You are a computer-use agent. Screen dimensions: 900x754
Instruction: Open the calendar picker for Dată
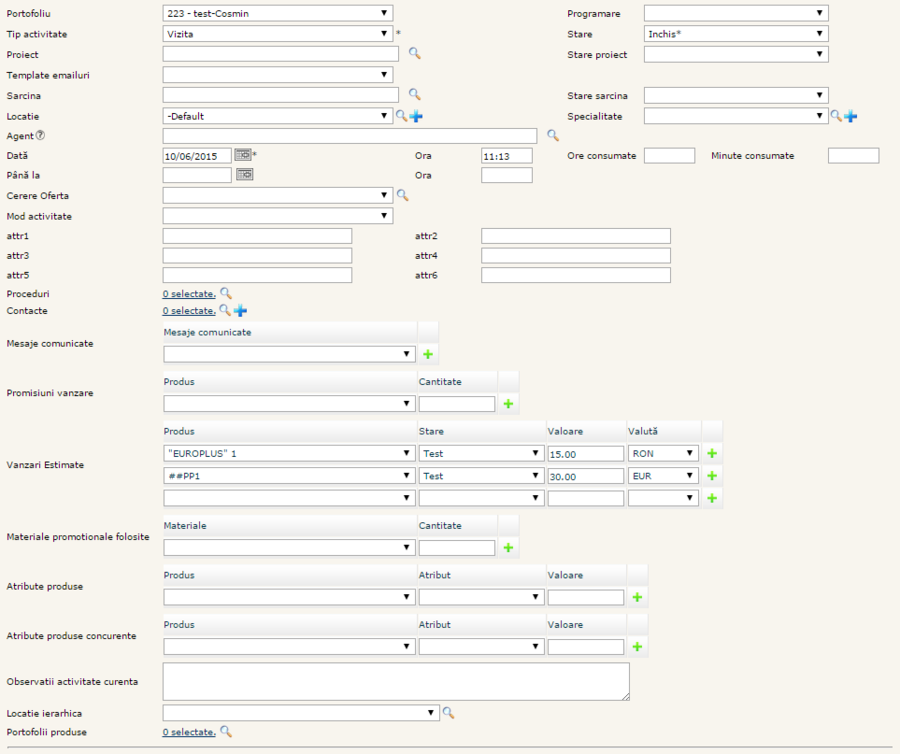pos(244,155)
